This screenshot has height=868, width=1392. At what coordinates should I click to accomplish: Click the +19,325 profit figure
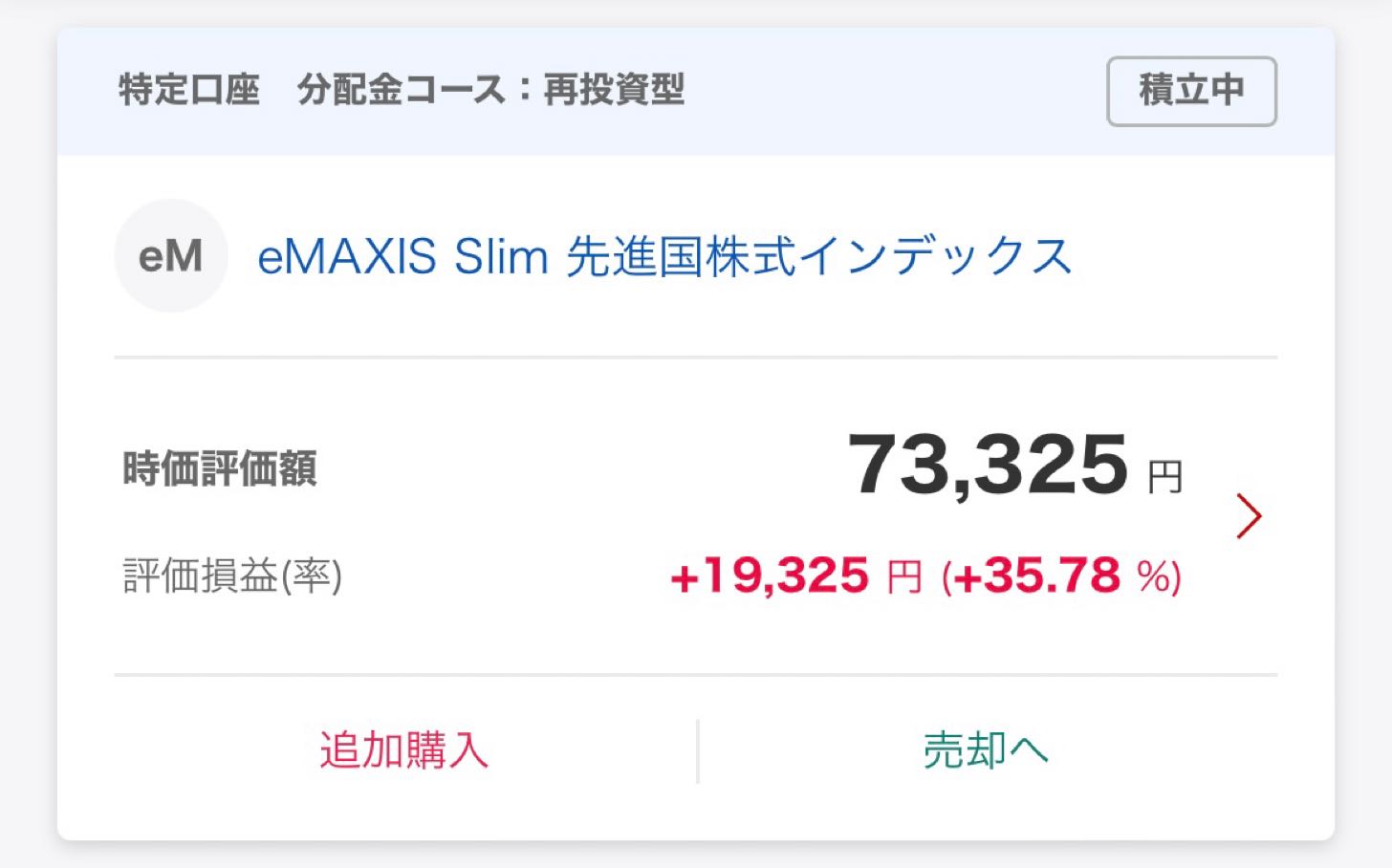[771, 576]
